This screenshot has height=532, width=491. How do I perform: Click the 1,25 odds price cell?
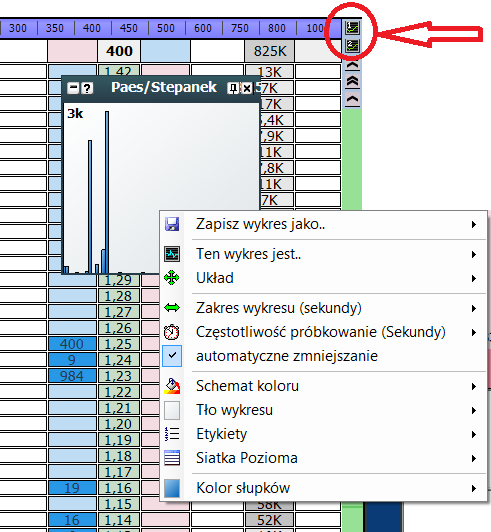pos(118,344)
